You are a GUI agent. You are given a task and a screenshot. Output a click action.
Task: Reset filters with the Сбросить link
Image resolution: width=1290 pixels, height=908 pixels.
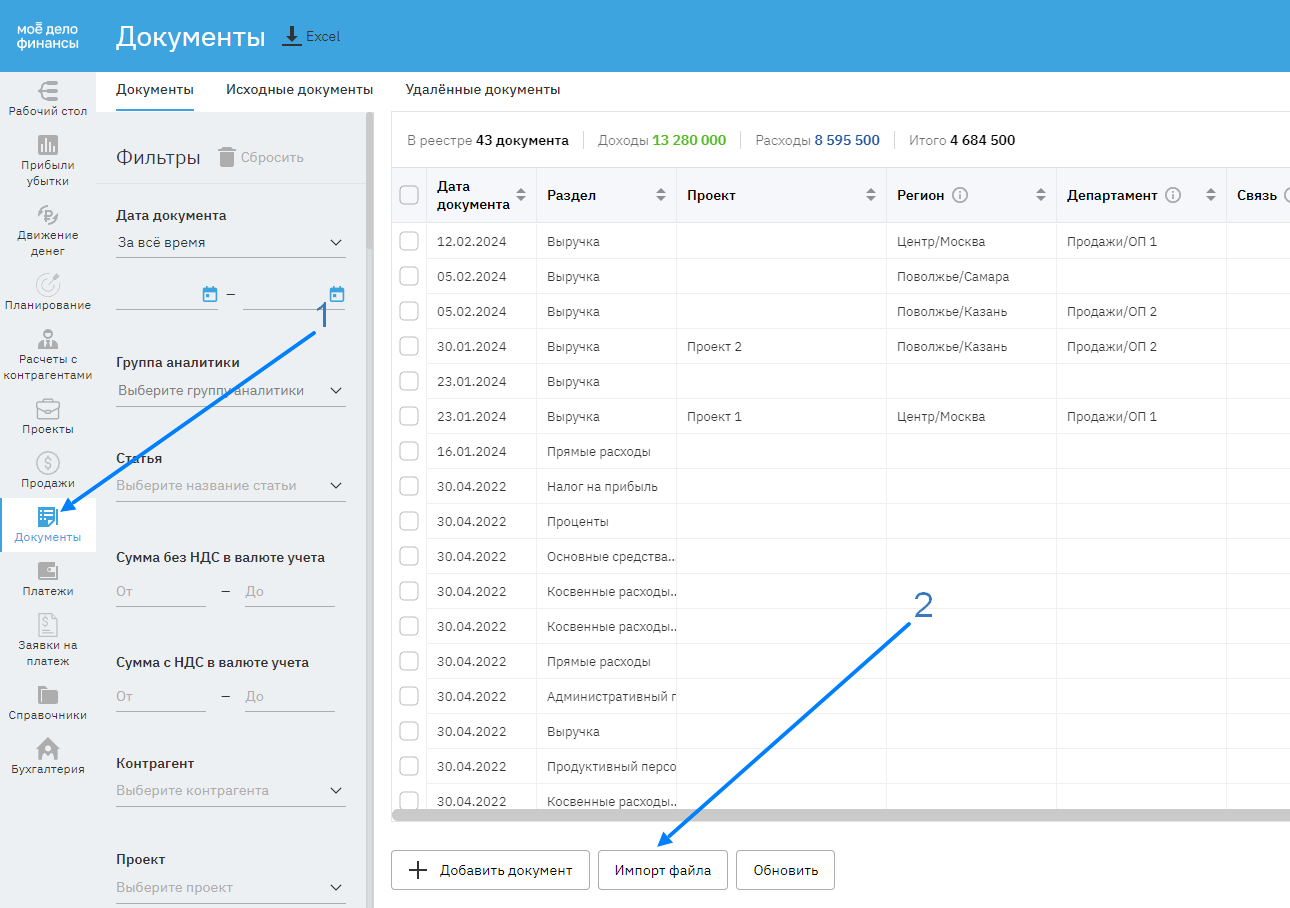[272, 158]
